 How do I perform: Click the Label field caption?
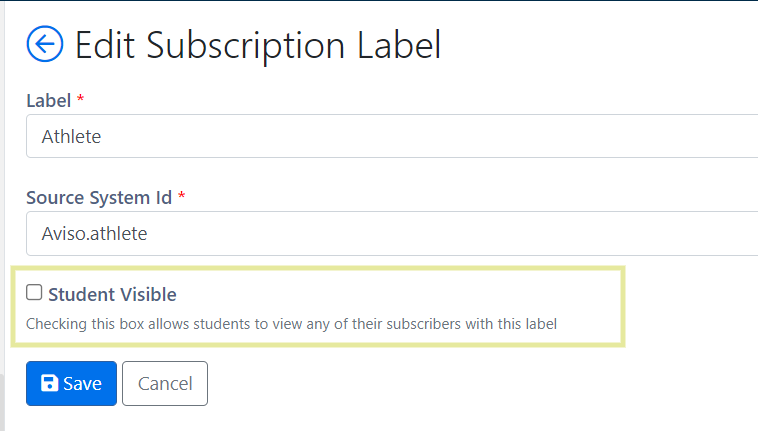point(49,101)
